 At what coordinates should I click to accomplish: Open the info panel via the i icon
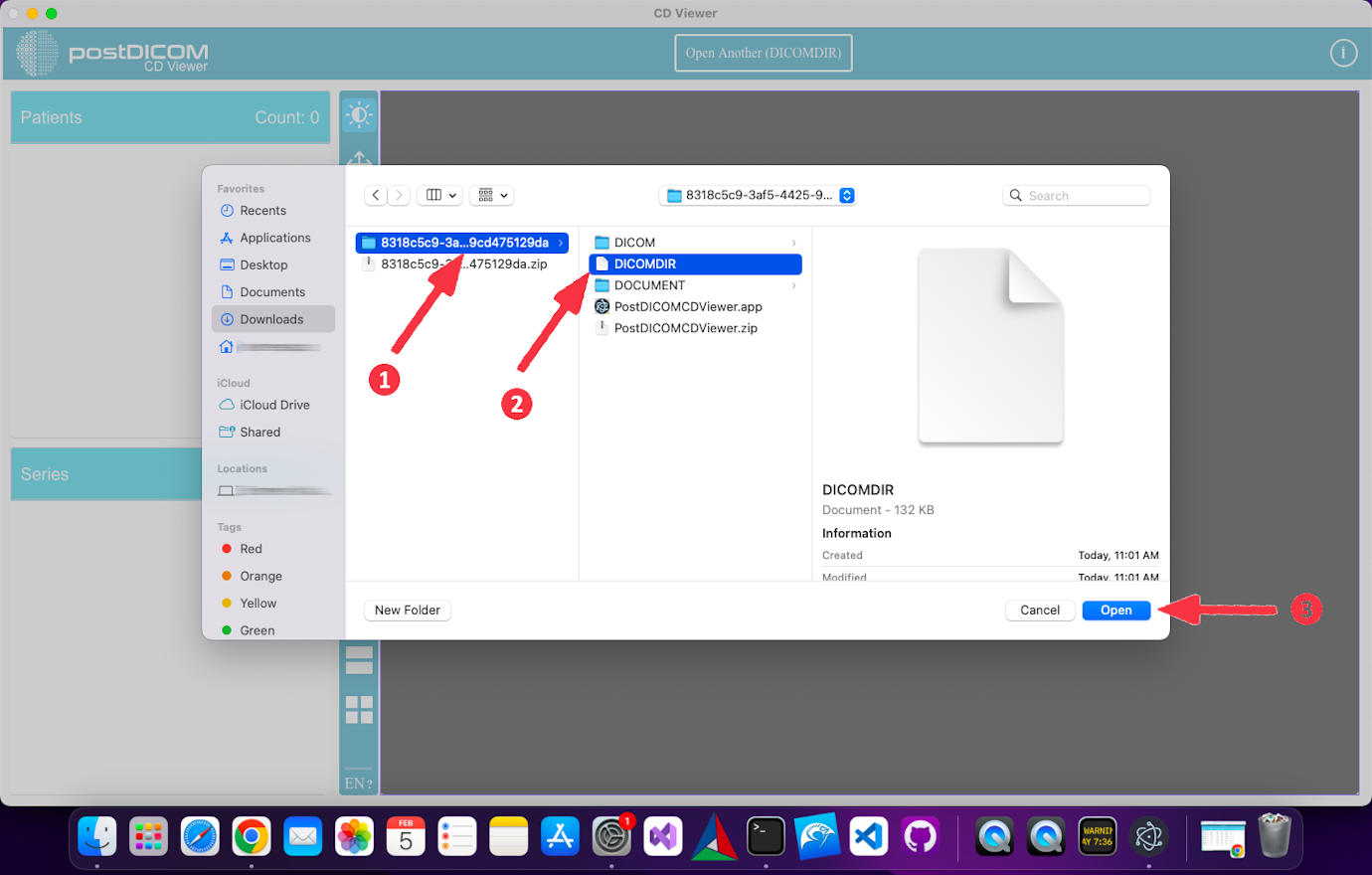coord(1343,52)
